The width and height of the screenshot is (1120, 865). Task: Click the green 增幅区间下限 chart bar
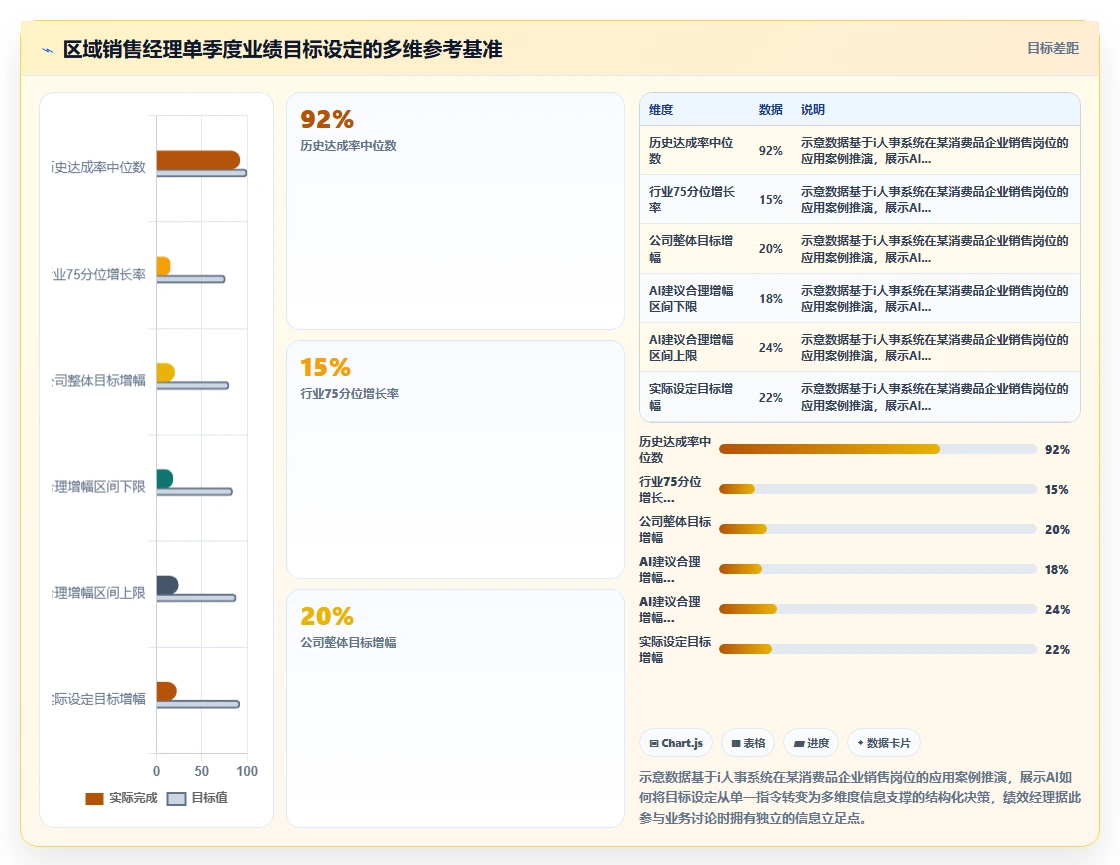[x=164, y=479]
